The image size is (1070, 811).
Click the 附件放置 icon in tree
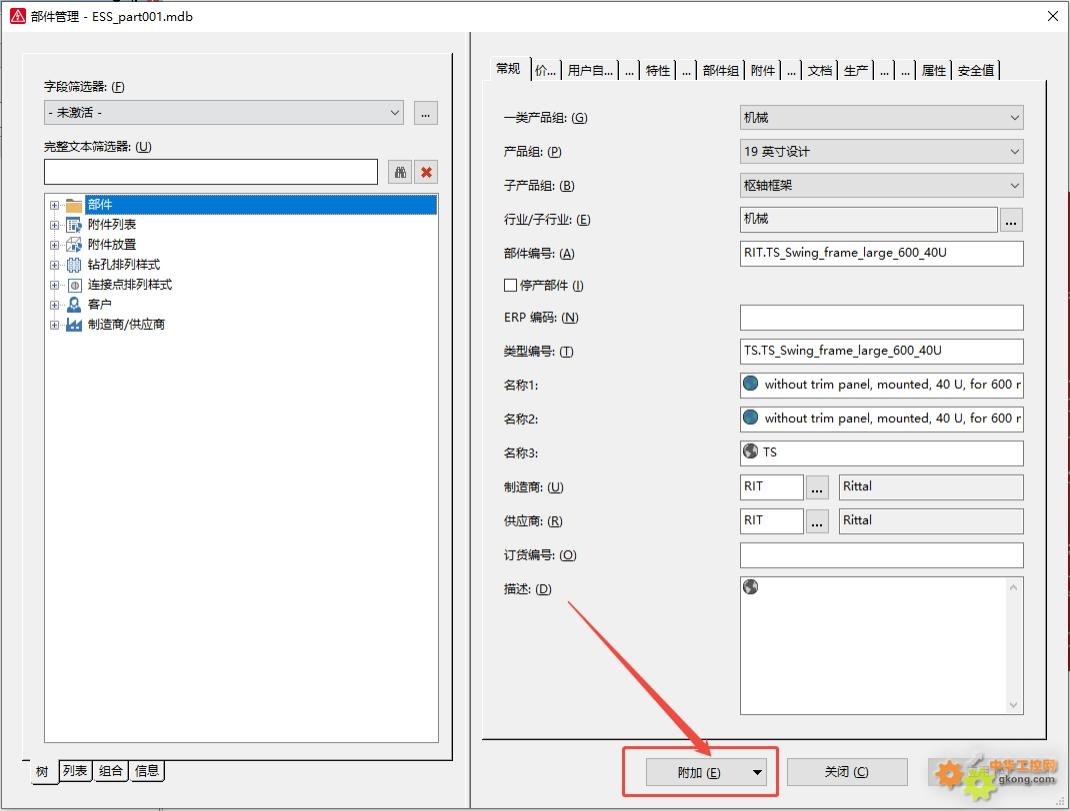coord(74,244)
